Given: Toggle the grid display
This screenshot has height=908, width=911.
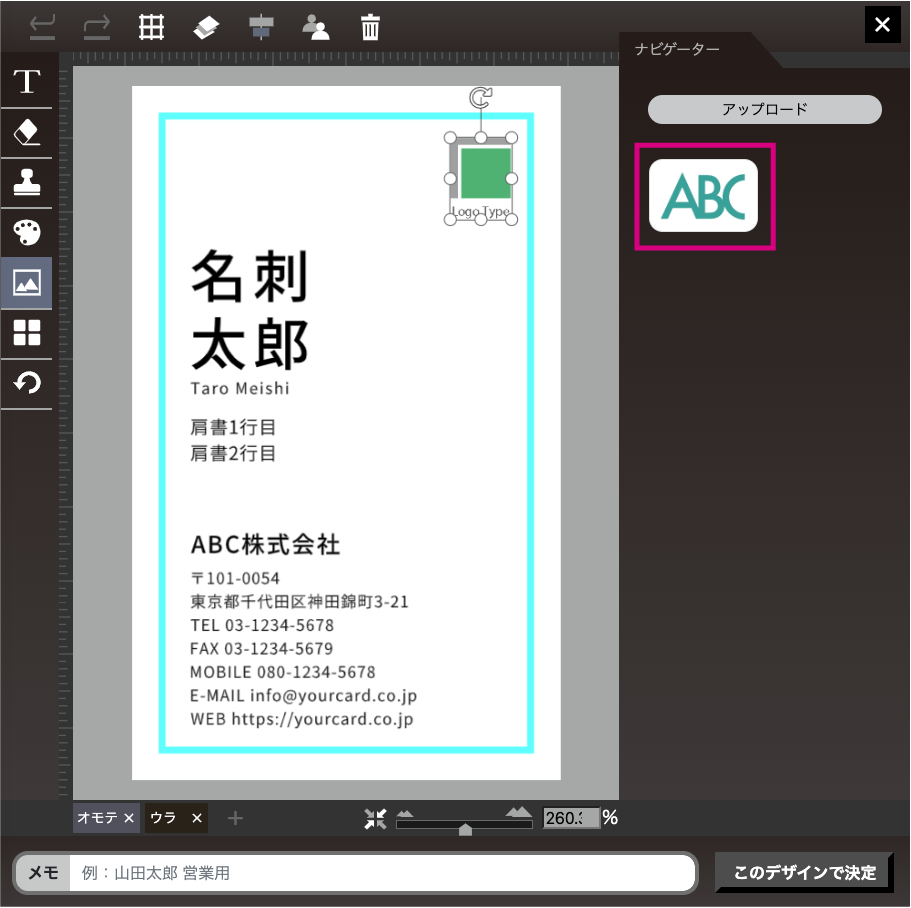Looking at the screenshot, I should [x=151, y=26].
